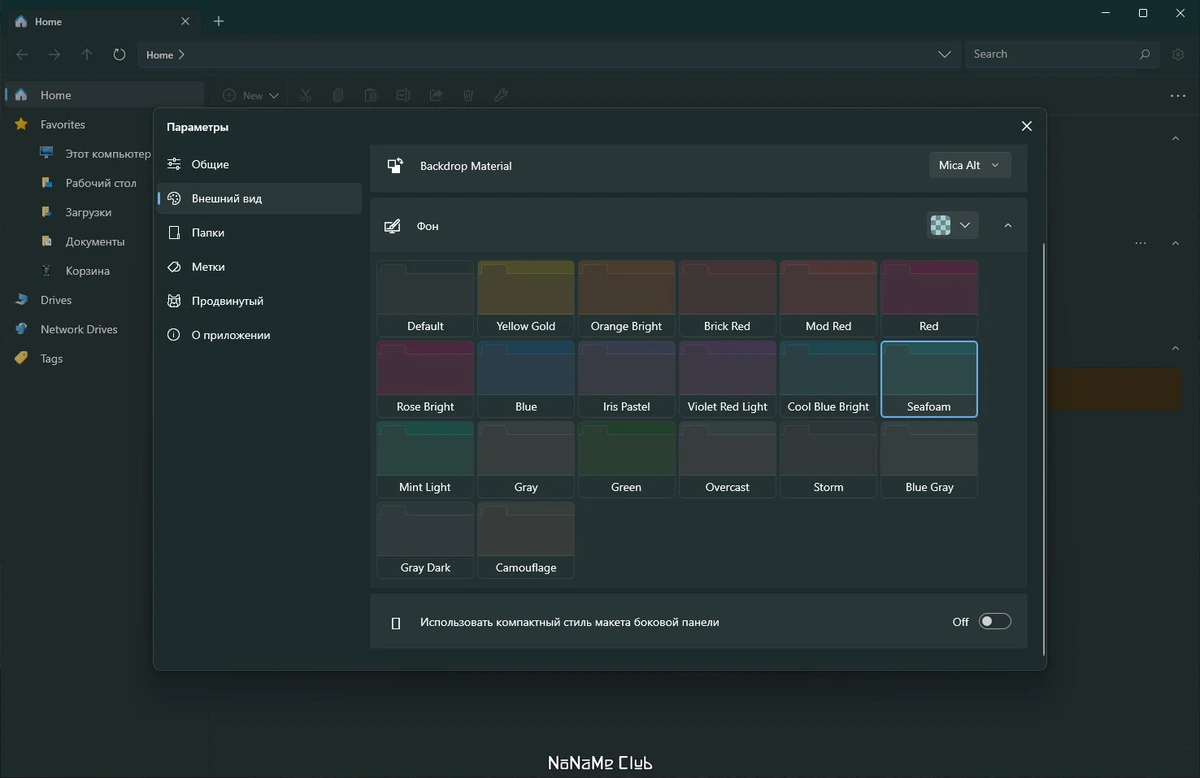
Task: Click the settings dialog vertical scrollbar
Action: click(x=1043, y=448)
